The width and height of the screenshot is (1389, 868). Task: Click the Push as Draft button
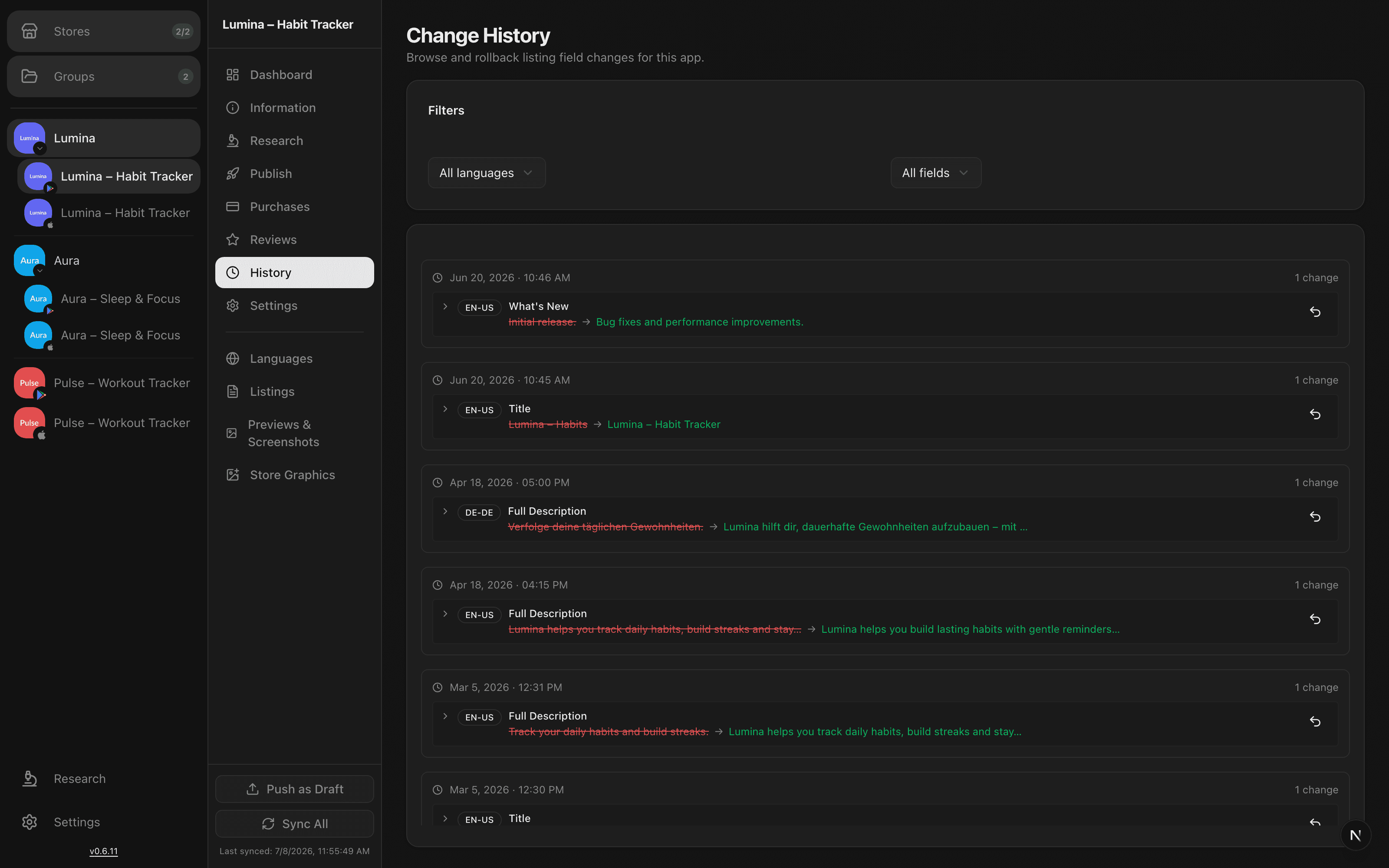pyautogui.click(x=294, y=789)
